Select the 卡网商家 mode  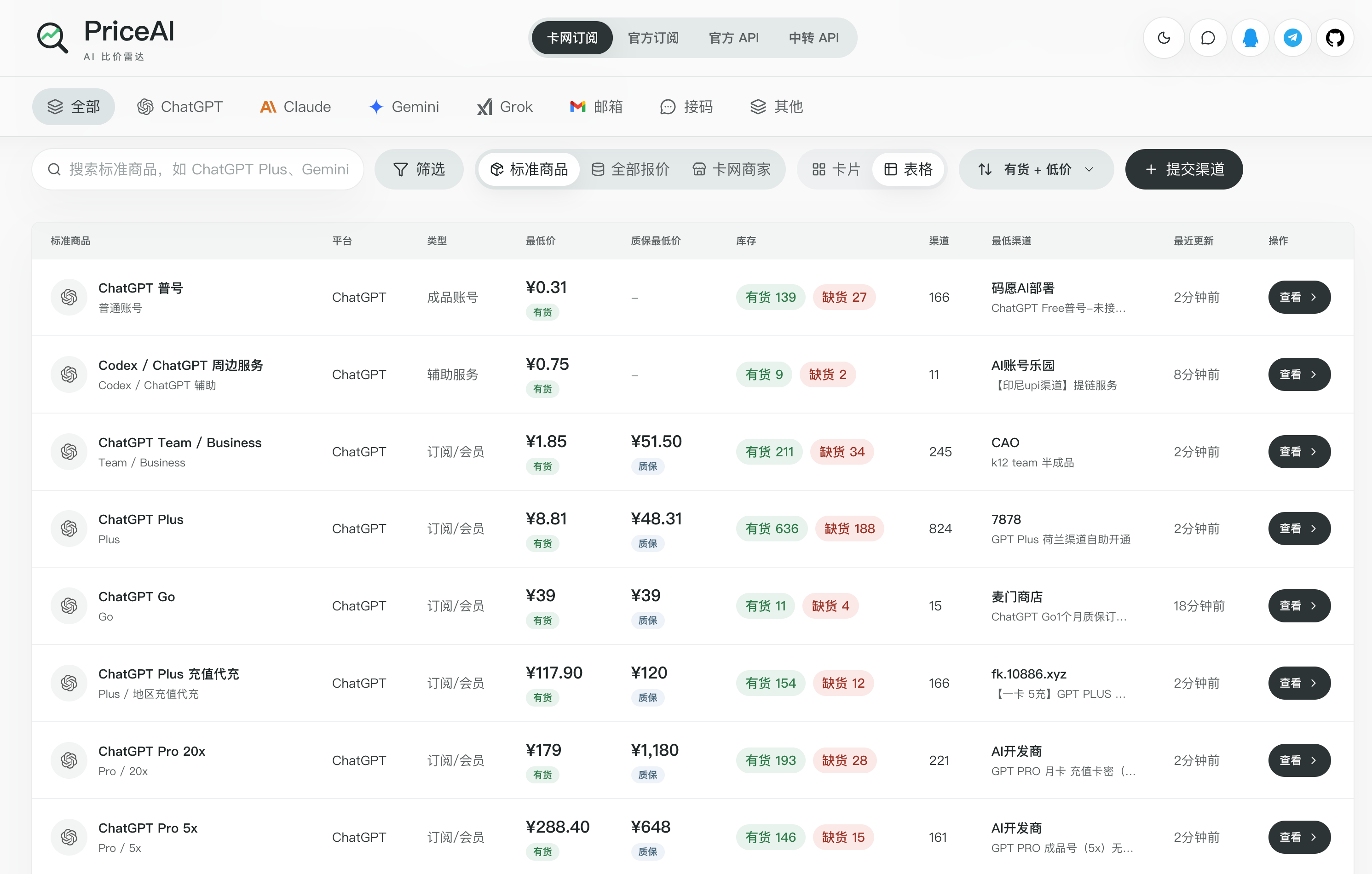[732, 169]
